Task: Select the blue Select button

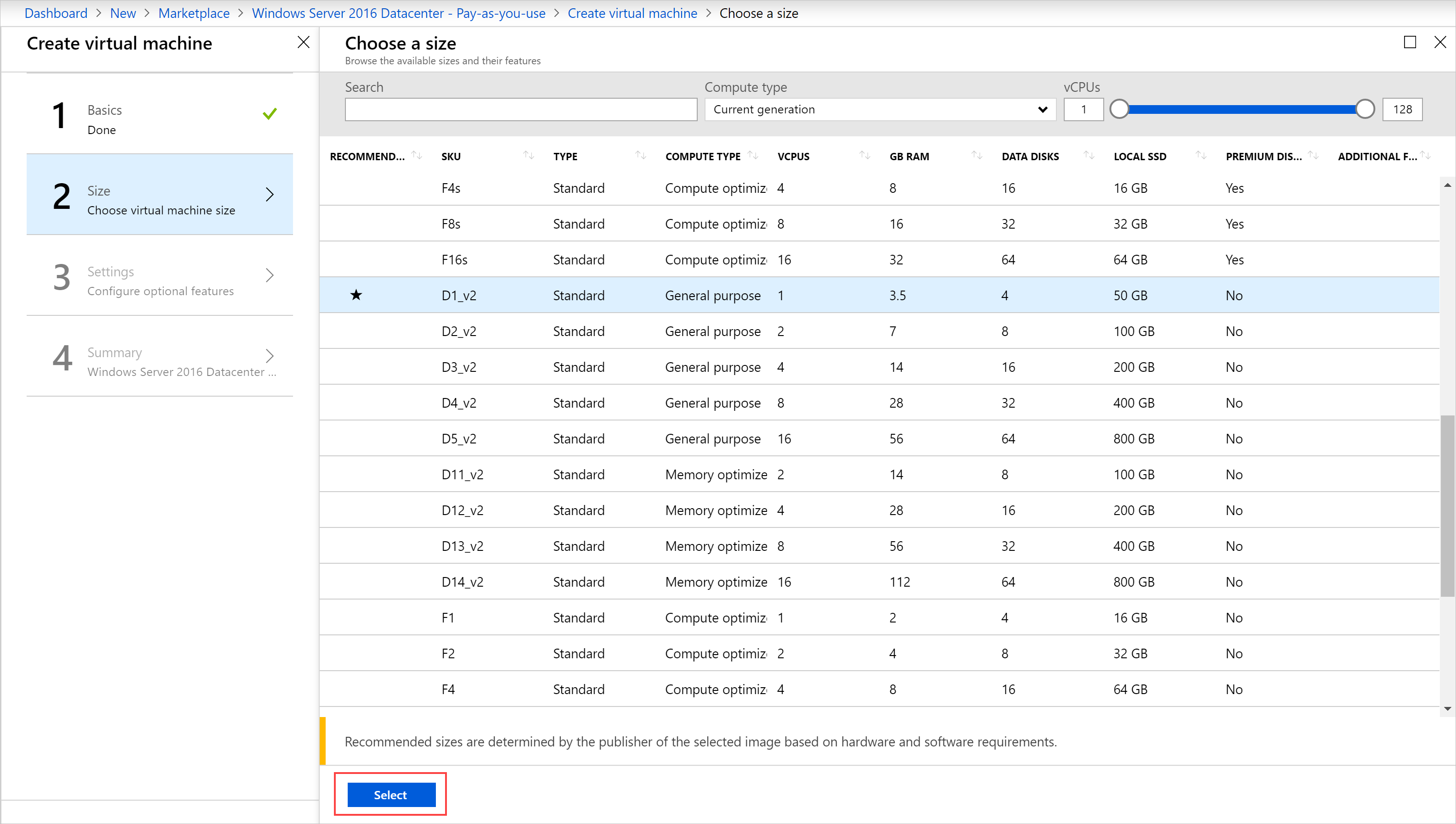Action: coord(390,794)
